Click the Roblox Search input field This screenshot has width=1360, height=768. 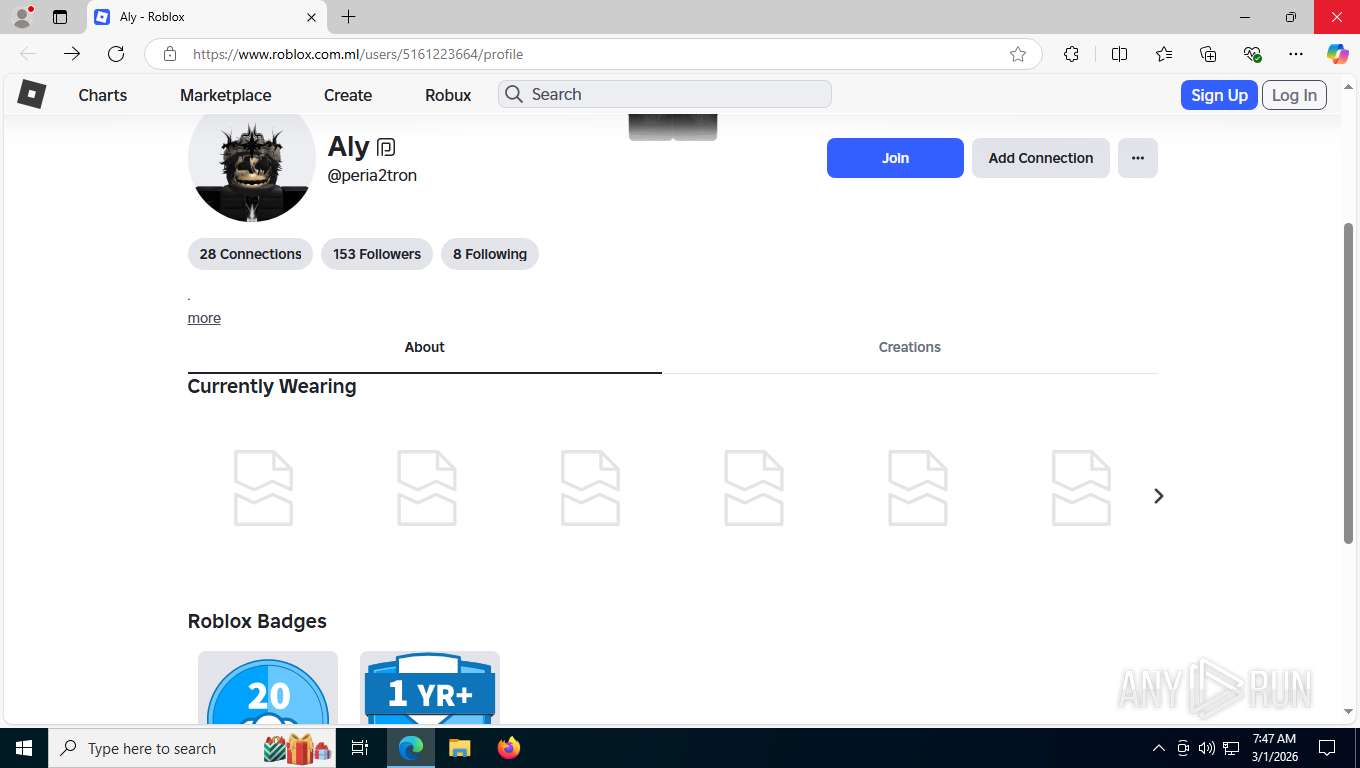coord(665,94)
